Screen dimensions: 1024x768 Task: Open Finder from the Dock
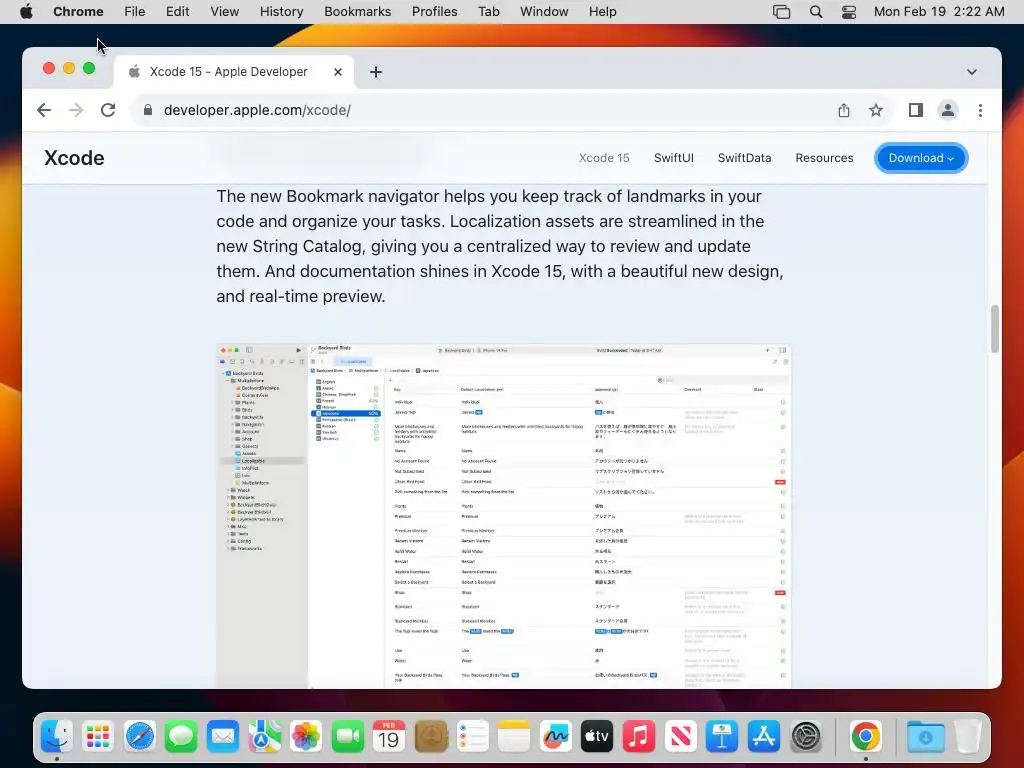point(57,737)
